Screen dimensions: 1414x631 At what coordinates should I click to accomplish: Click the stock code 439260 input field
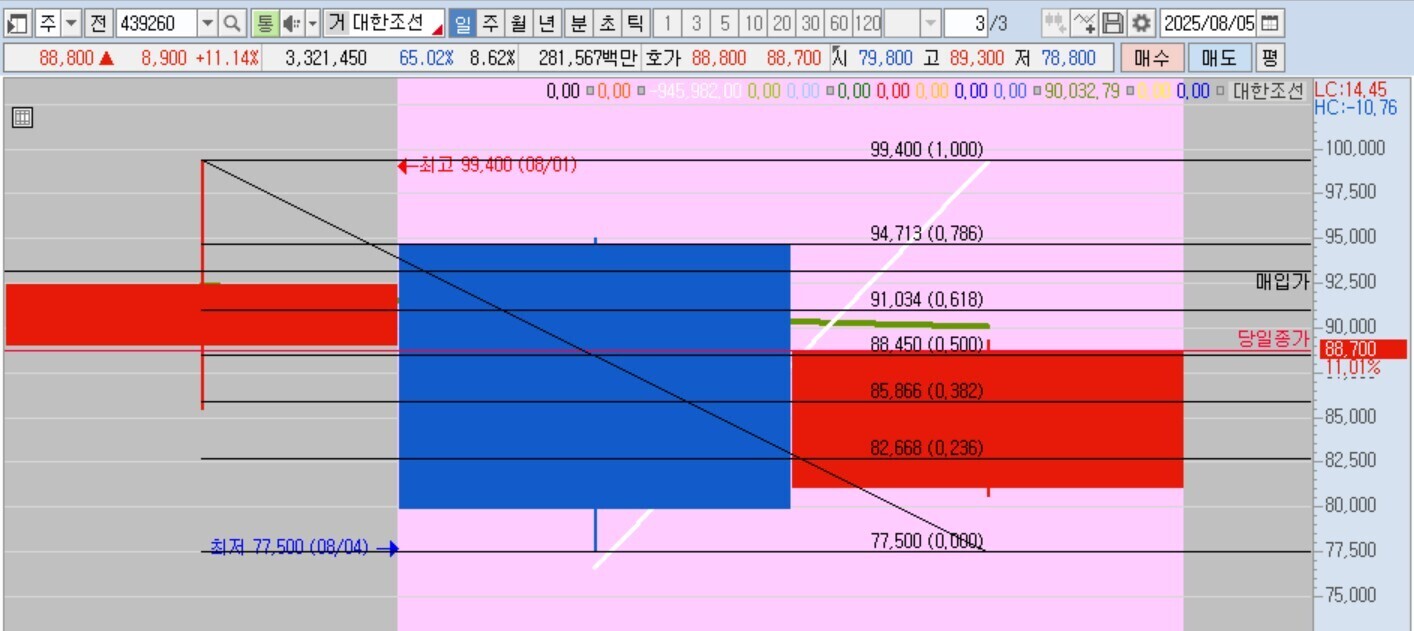coord(156,23)
